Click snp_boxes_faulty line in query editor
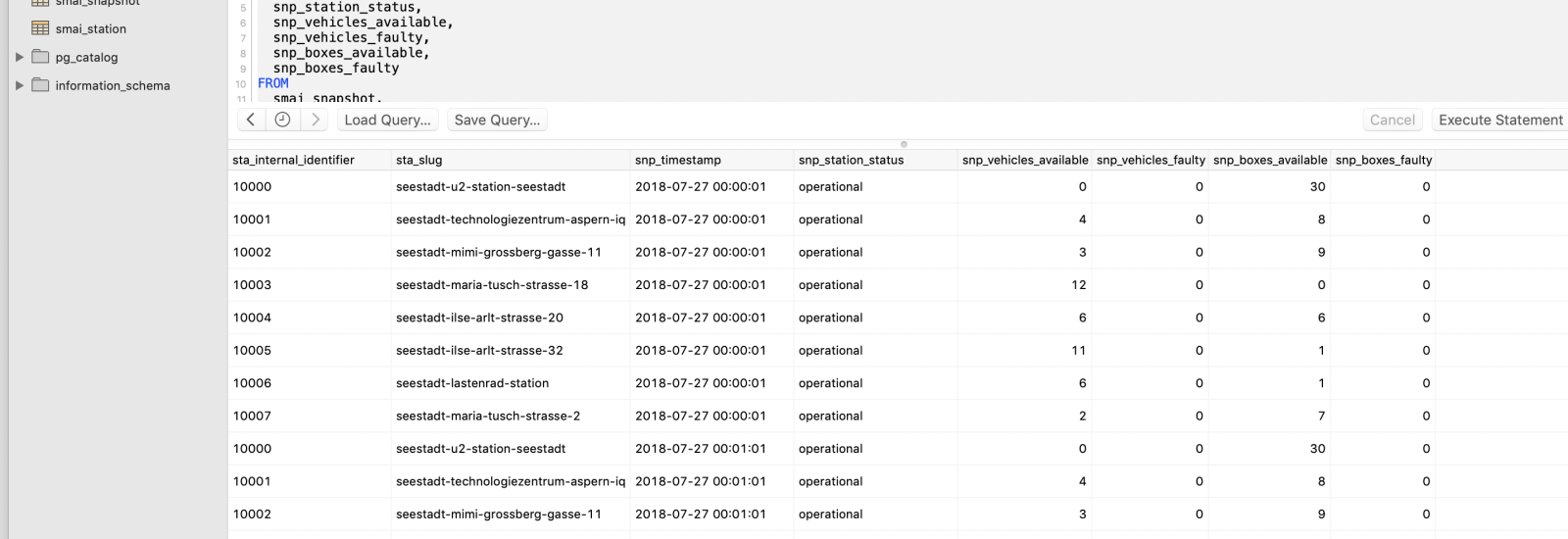This screenshot has height=539, width=1568. pos(336,68)
